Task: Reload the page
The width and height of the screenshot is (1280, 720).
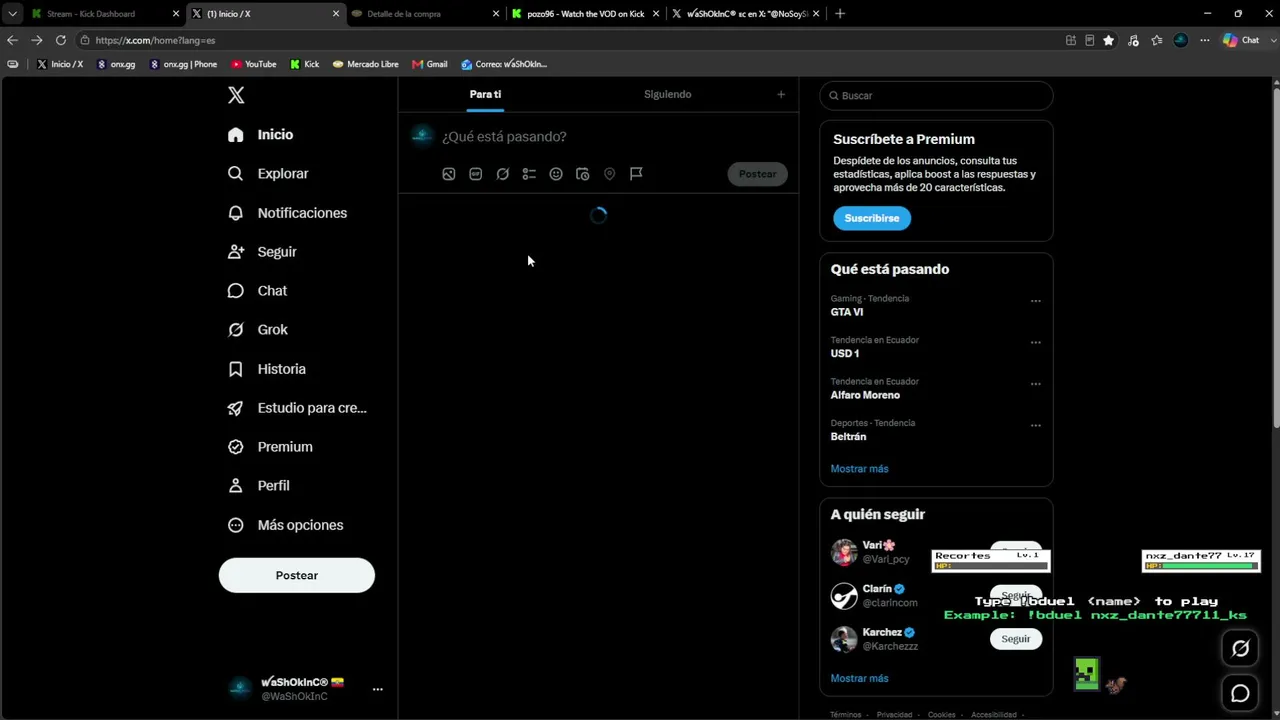Action: coord(61,40)
